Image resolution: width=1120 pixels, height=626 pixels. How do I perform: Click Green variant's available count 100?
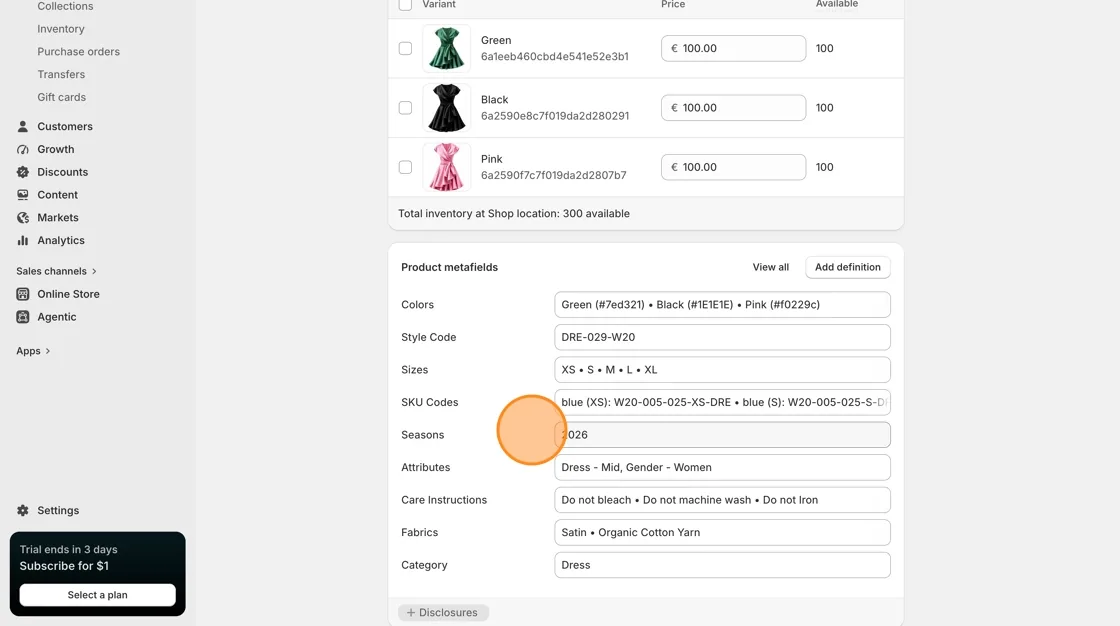(824, 49)
